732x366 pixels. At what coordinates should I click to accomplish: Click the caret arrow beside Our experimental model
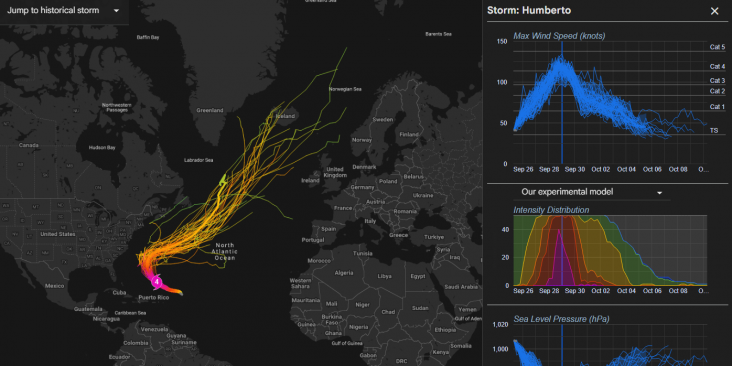point(660,193)
